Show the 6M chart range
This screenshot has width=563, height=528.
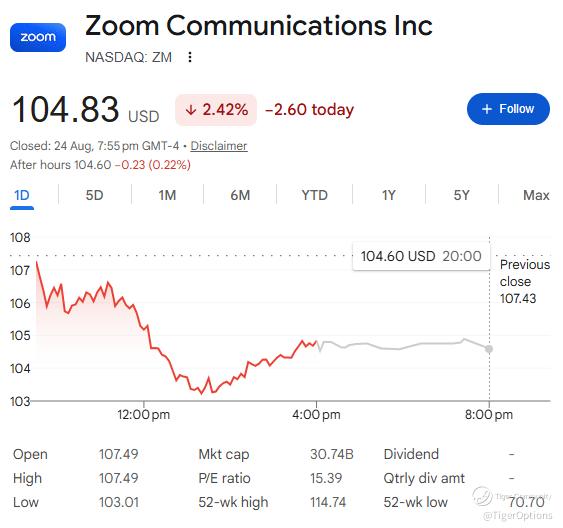point(240,195)
